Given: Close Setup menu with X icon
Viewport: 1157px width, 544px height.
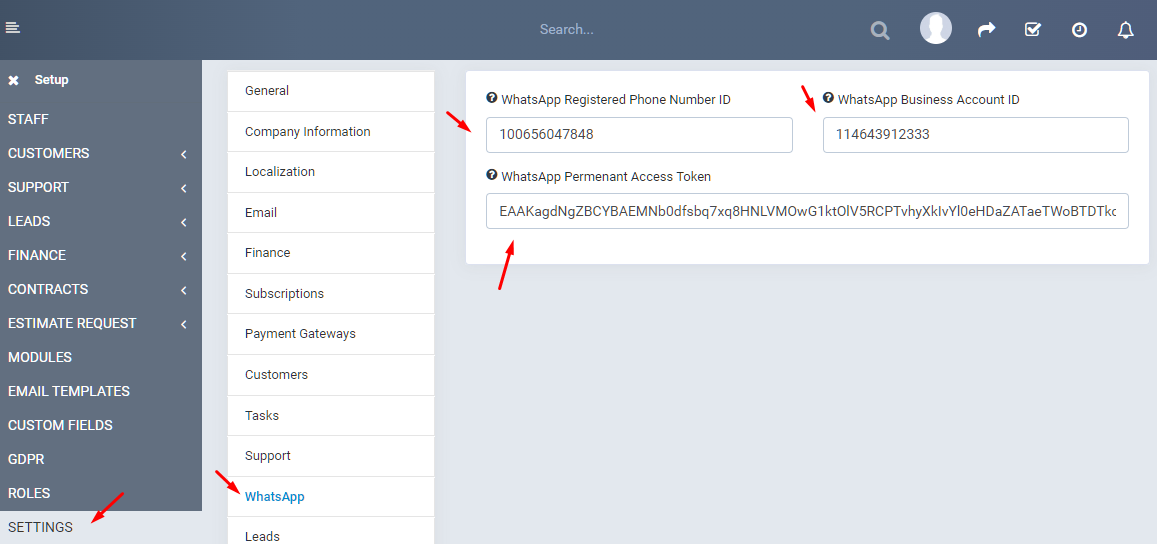Looking at the screenshot, I should point(13,80).
